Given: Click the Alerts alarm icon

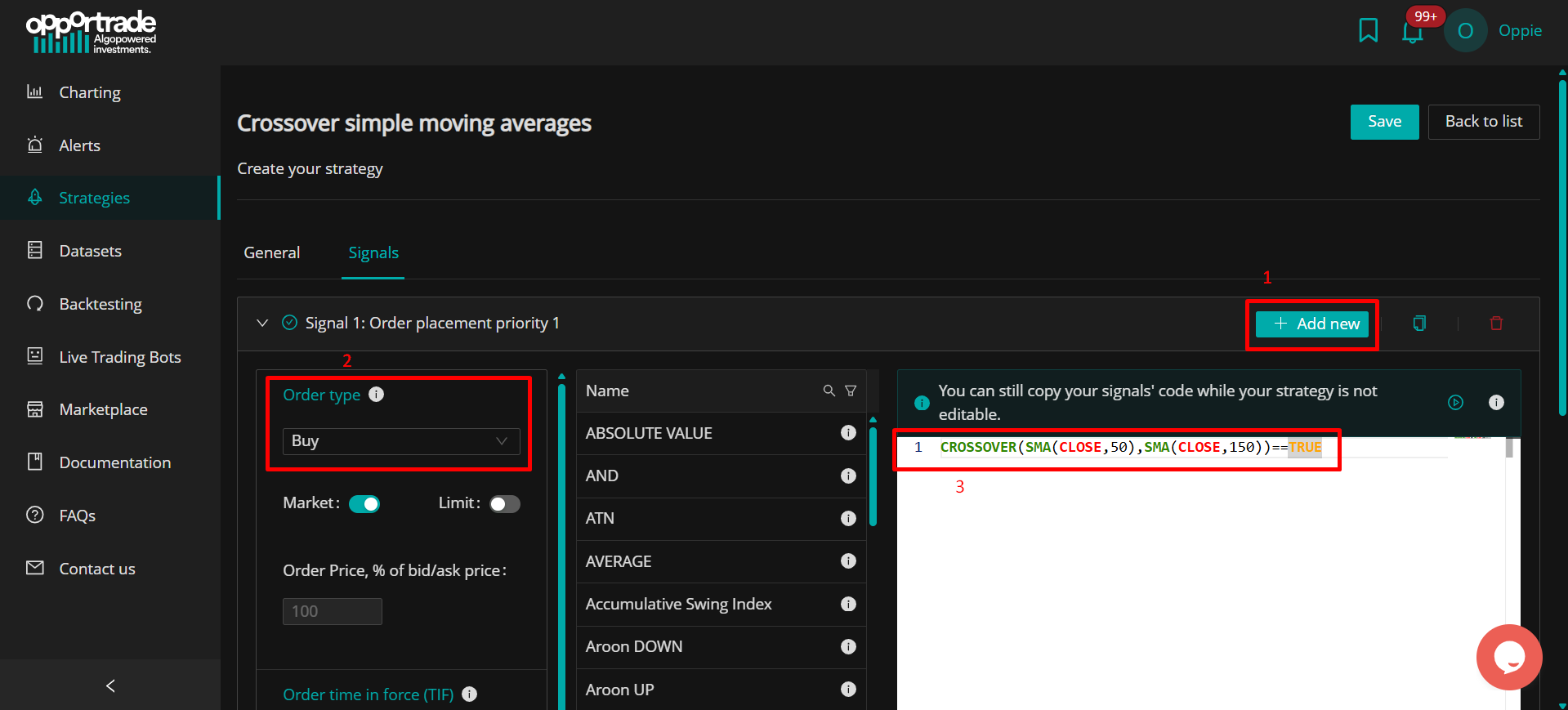Looking at the screenshot, I should tap(35, 145).
